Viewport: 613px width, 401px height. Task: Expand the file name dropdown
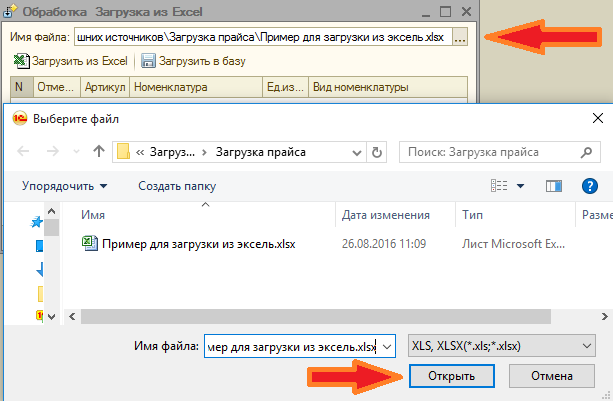(387, 346)
